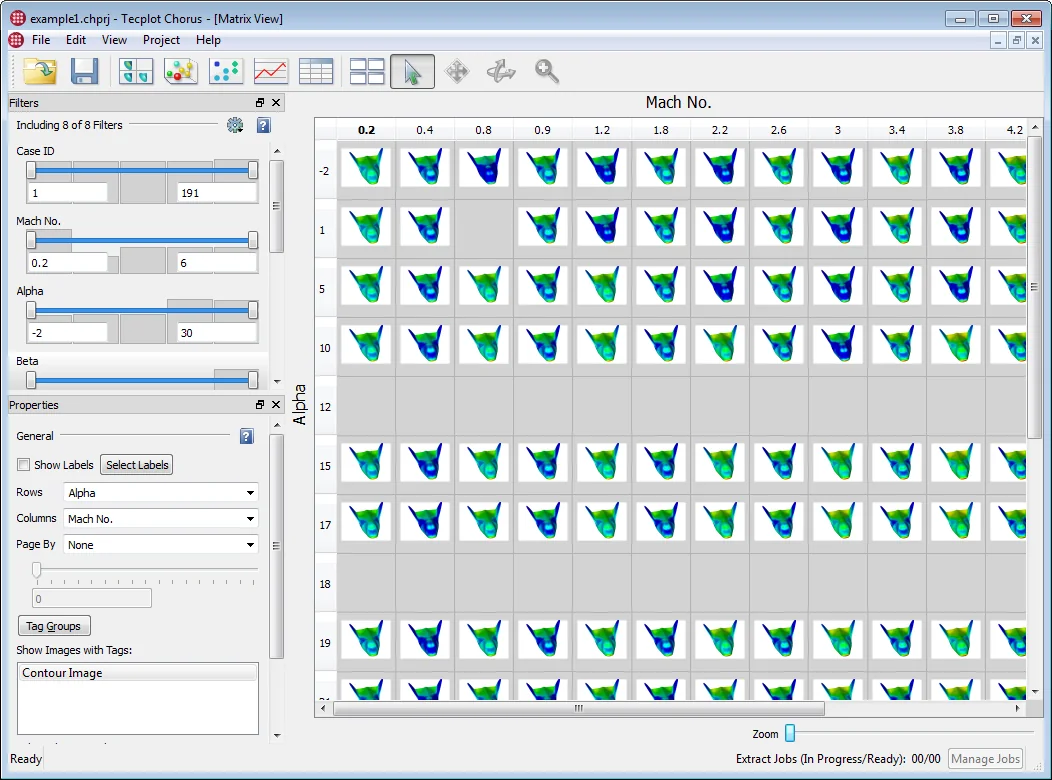This screenshot has width=1052, height=780.
Task: Click the Mach No. minimum value field
Action: point(67,263)
